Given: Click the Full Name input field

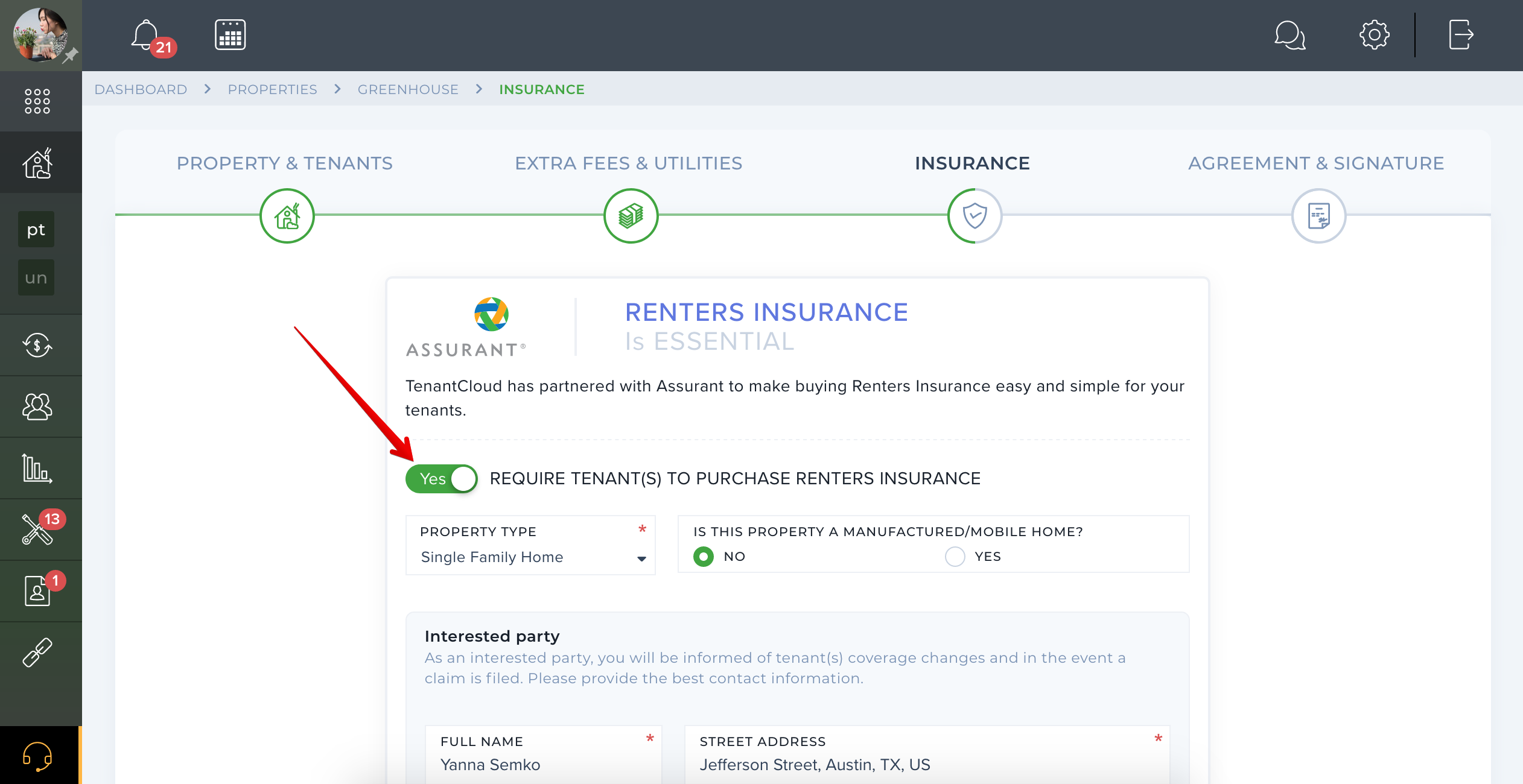Looking at the screenshot, I should coord(544,754).
